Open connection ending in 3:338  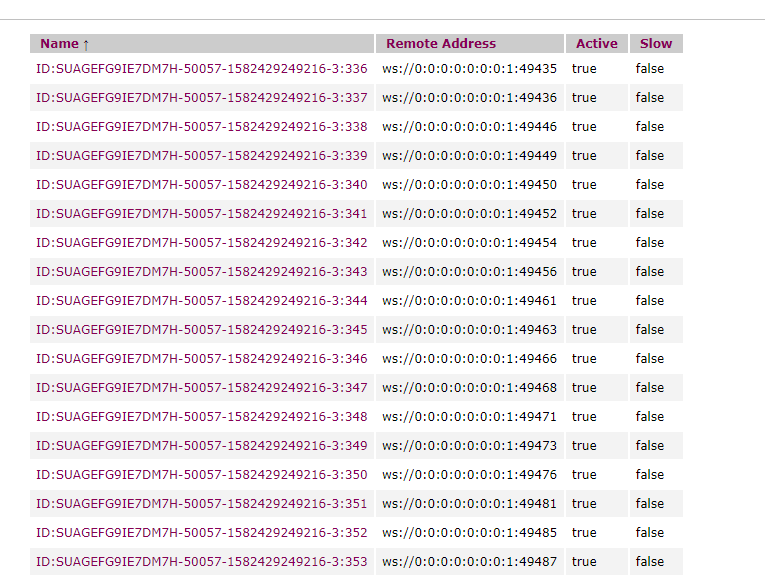202,127
